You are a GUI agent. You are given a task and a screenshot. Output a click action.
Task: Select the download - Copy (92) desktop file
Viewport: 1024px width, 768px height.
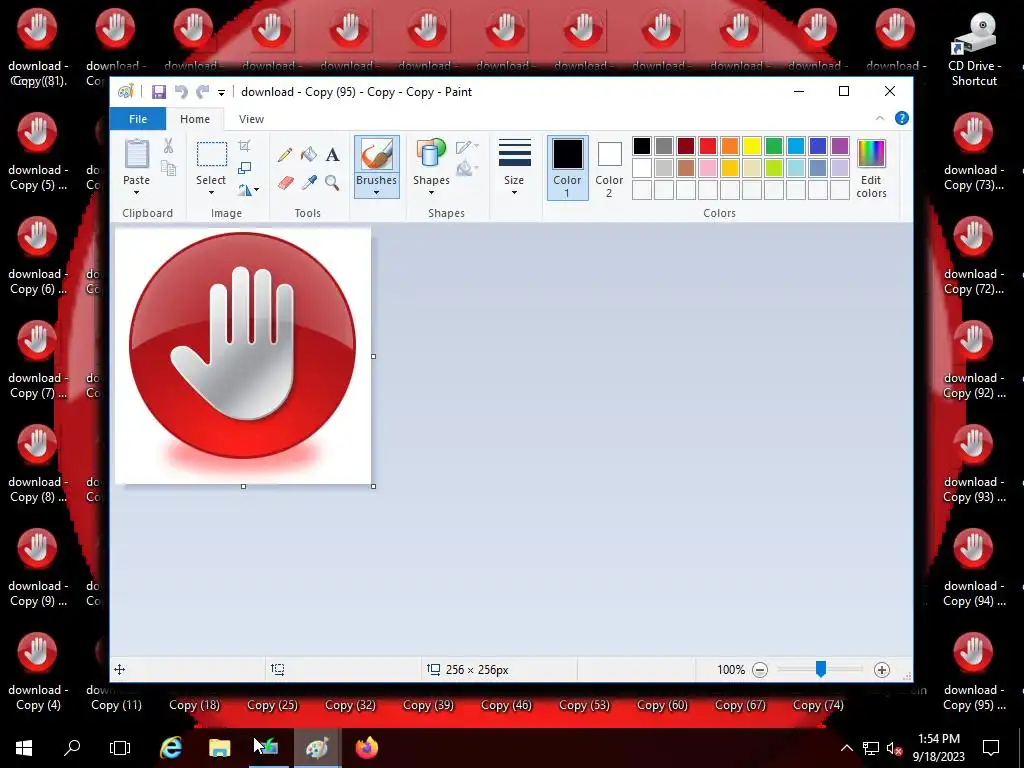pyautogui.click(x=973, y=360)
